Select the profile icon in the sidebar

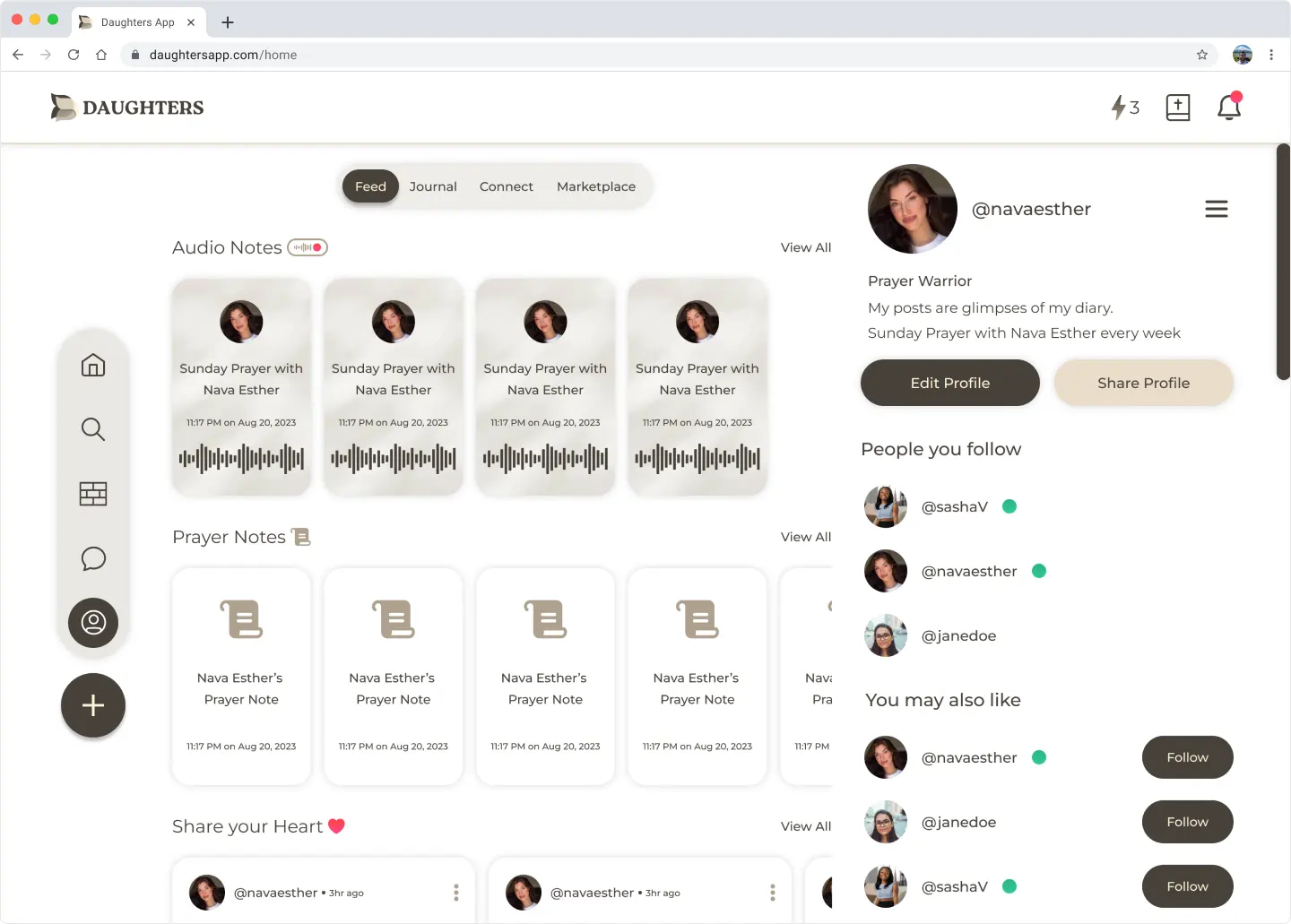(93, 623)
